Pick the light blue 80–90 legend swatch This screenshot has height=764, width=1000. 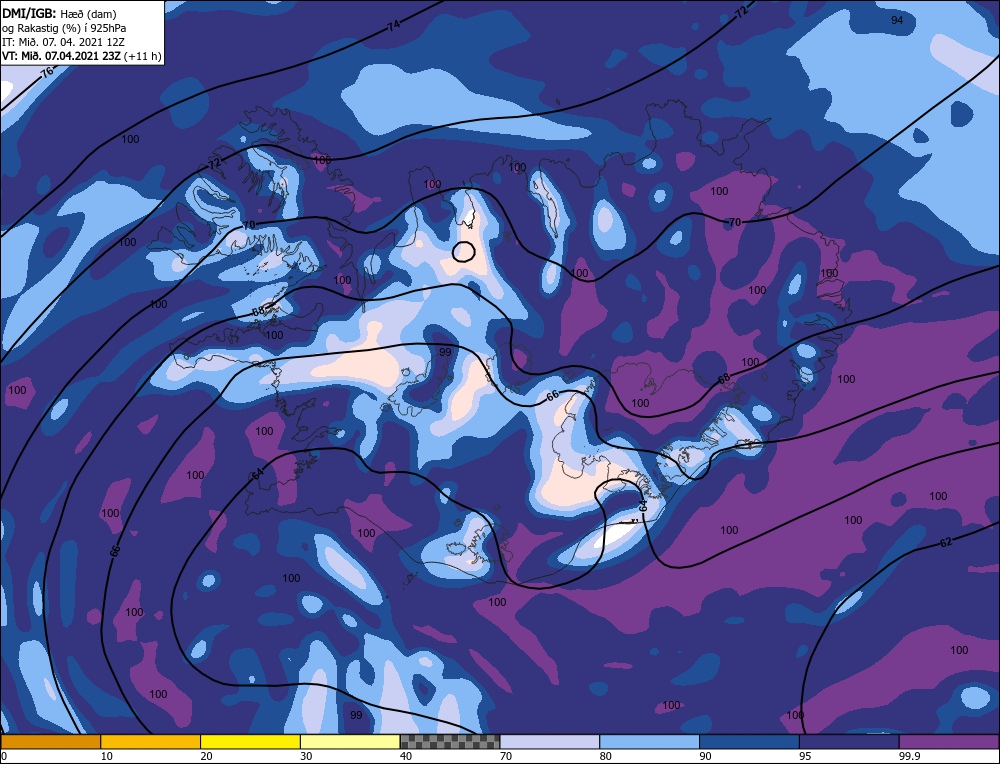click(649, 742)
